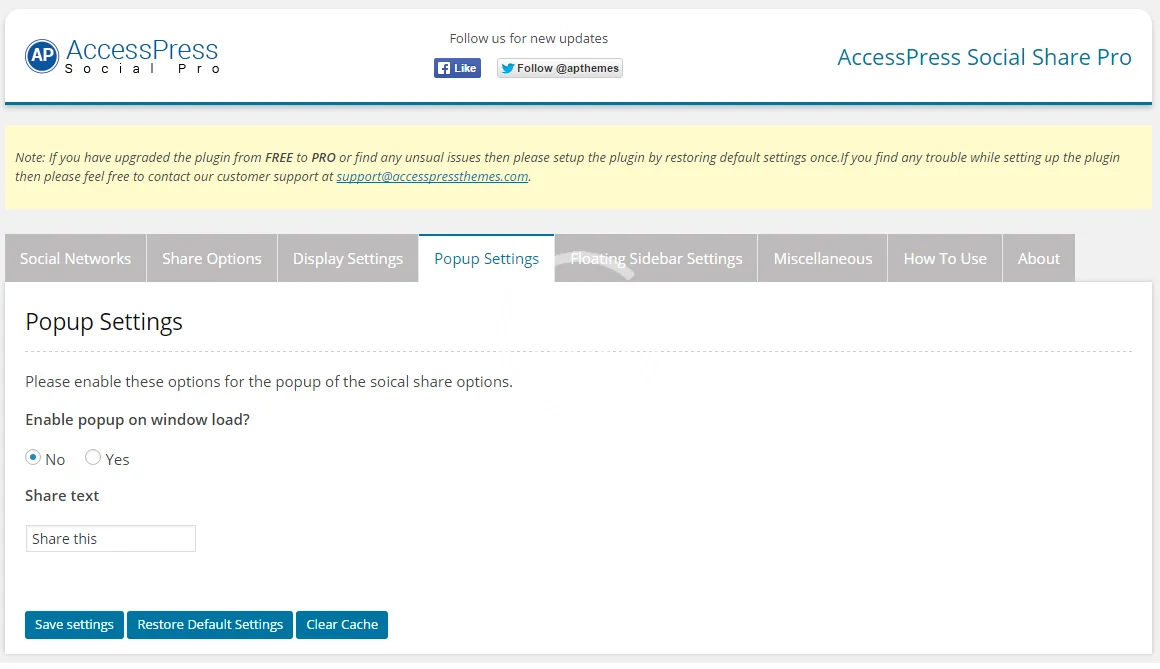1160x669 pixels.
Task: Select the Popup Settings tab
Action: click(486, 258)
